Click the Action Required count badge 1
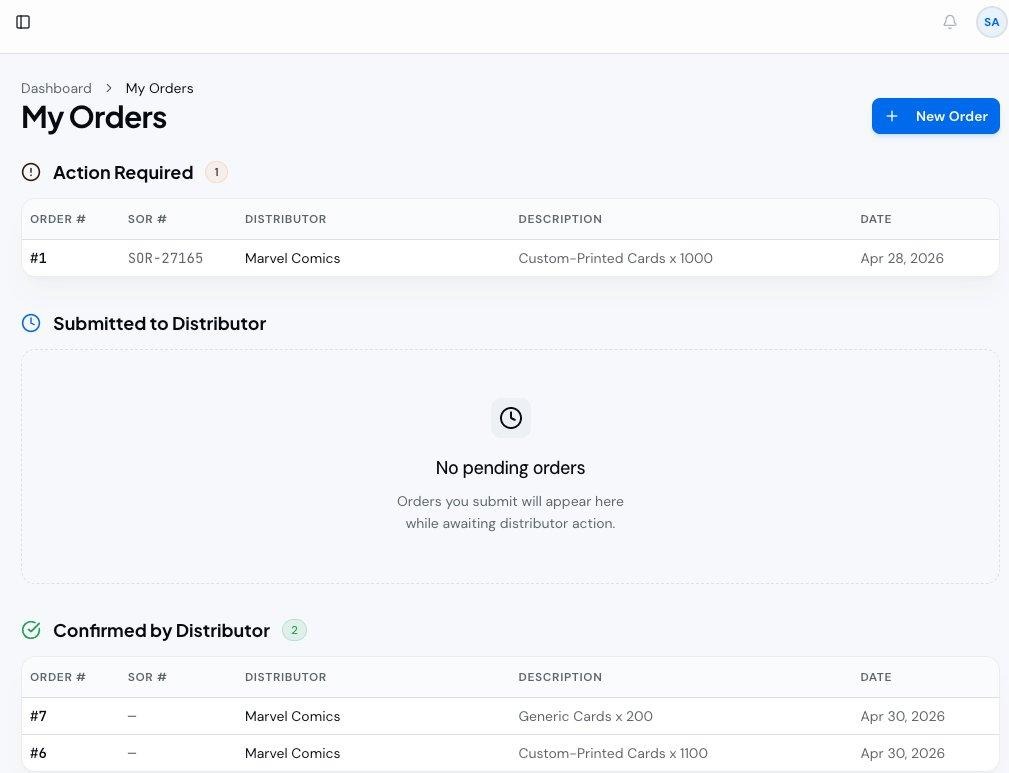 pos(216,172)
